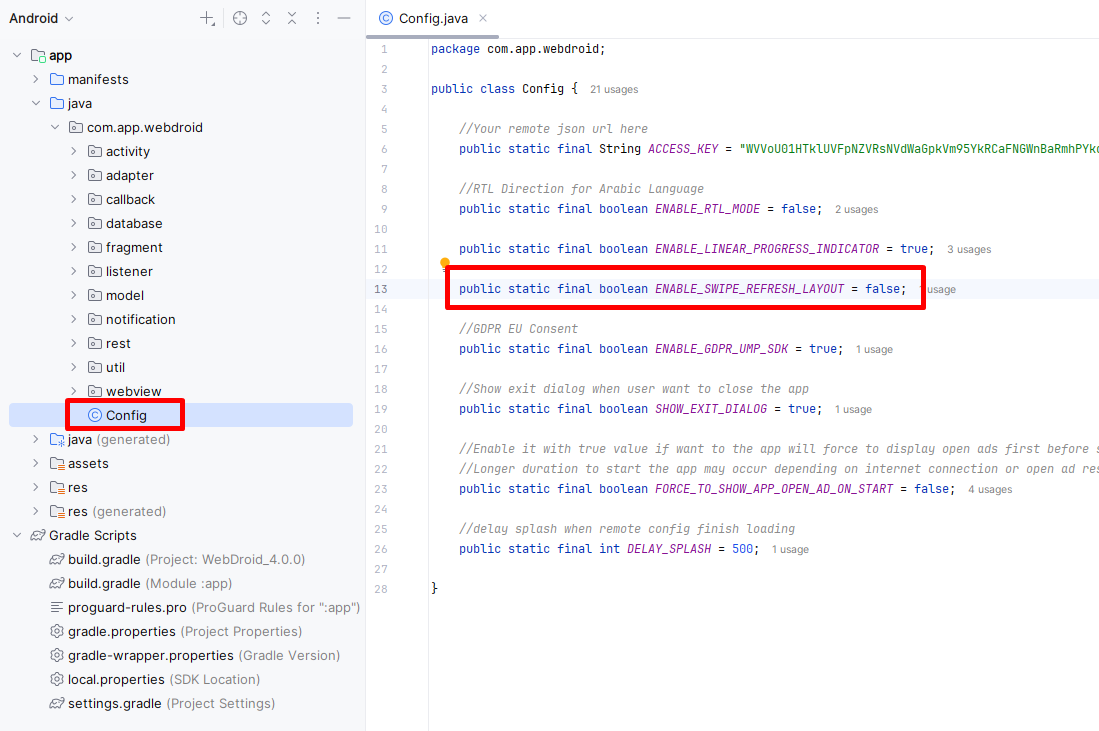Click the Config class C icon in tree
The width and height of the screenshot is (1099, 731).
tap(95, 415)
